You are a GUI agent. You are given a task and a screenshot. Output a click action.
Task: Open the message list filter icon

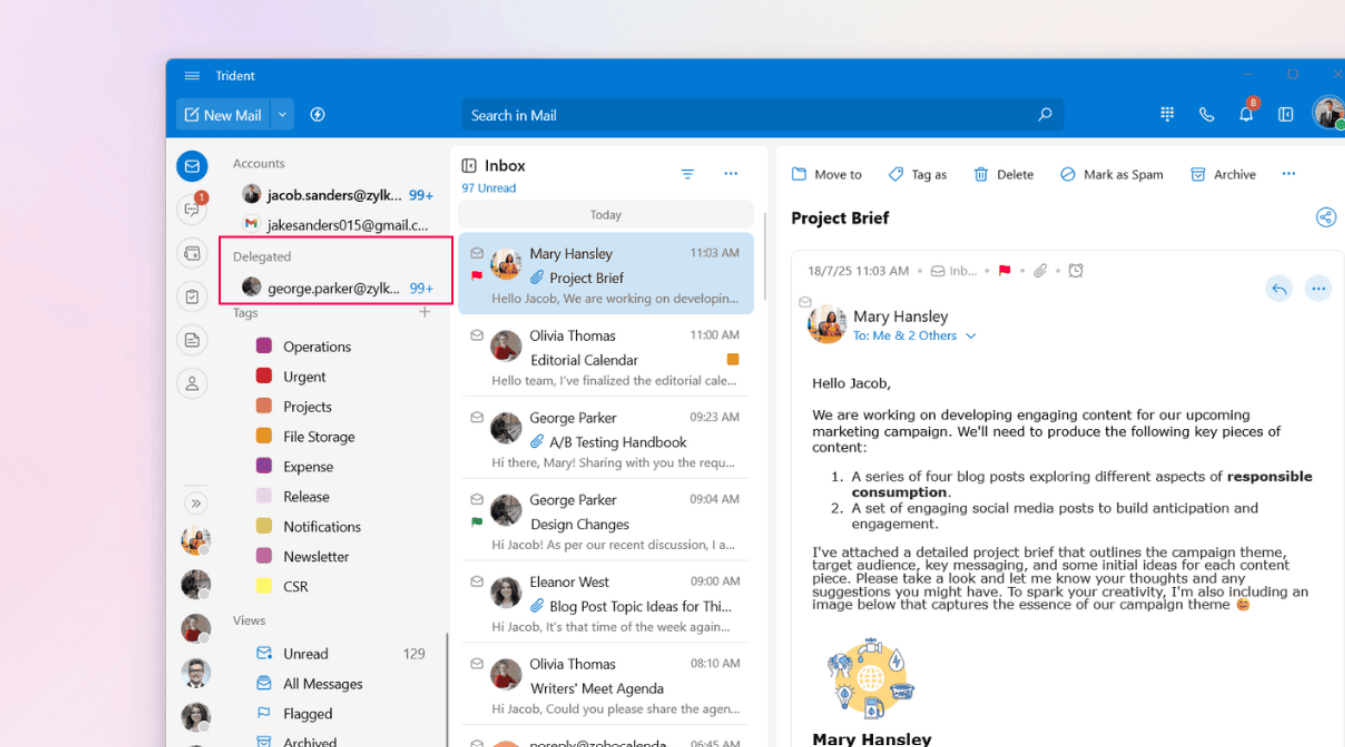tap(688, 174)
